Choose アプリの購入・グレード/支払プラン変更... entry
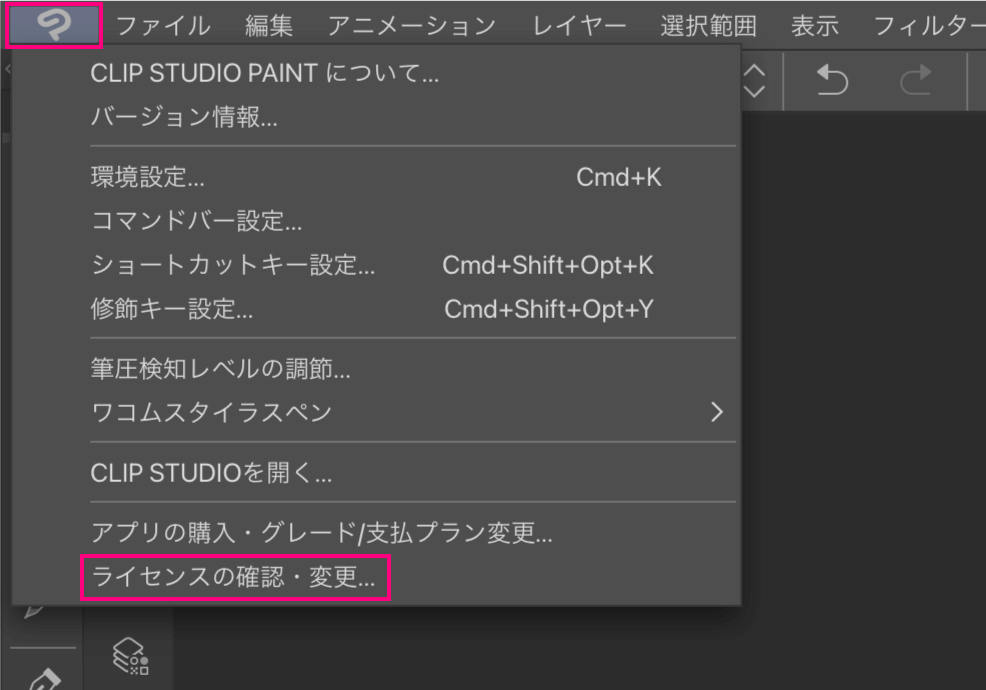 point(321,534)
